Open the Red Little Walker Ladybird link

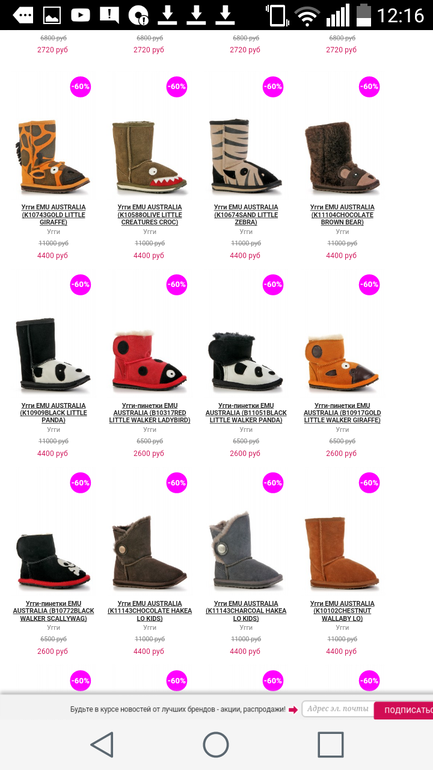[150, 413]
